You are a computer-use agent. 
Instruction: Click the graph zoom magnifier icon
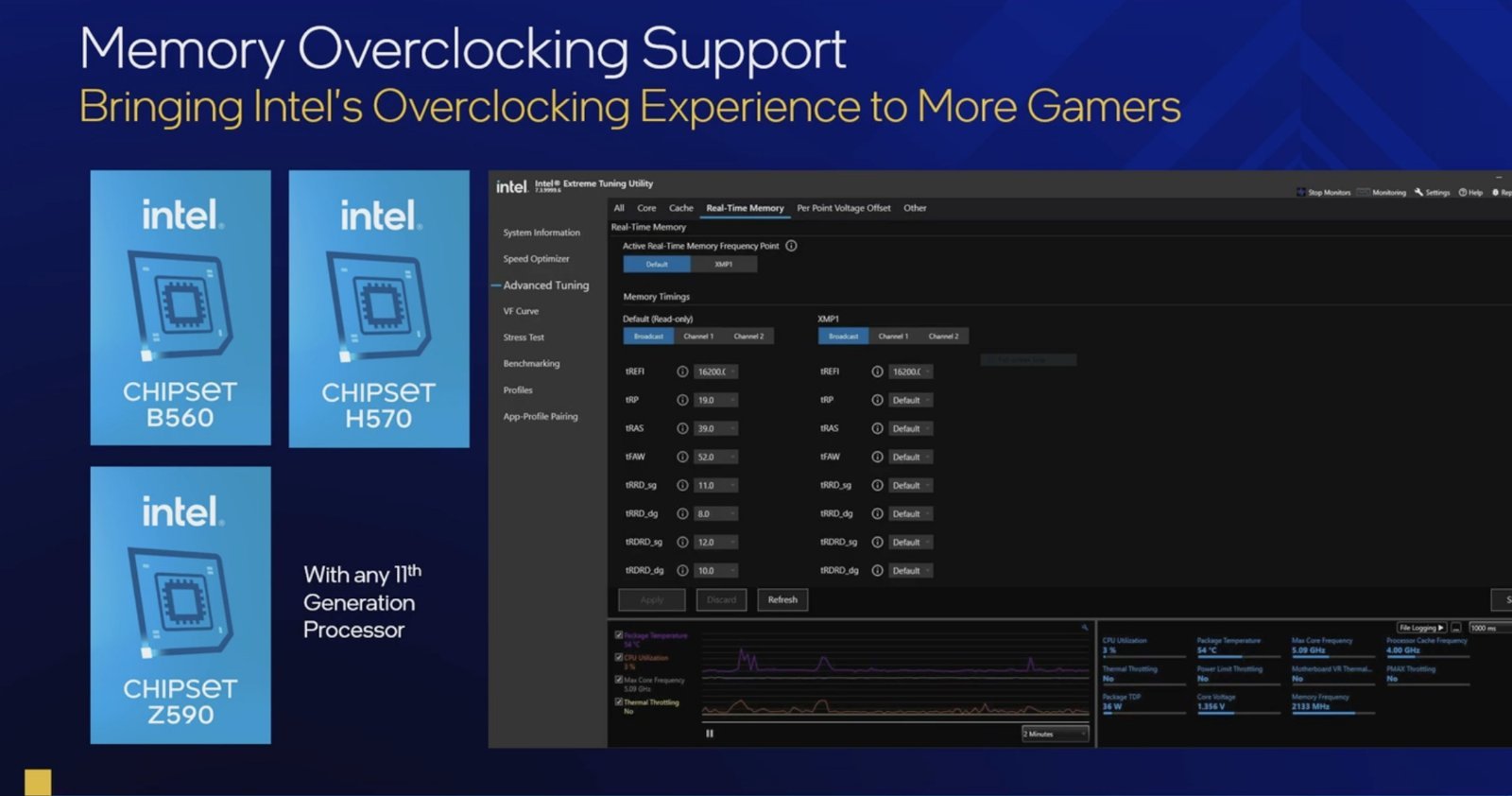1085,628
